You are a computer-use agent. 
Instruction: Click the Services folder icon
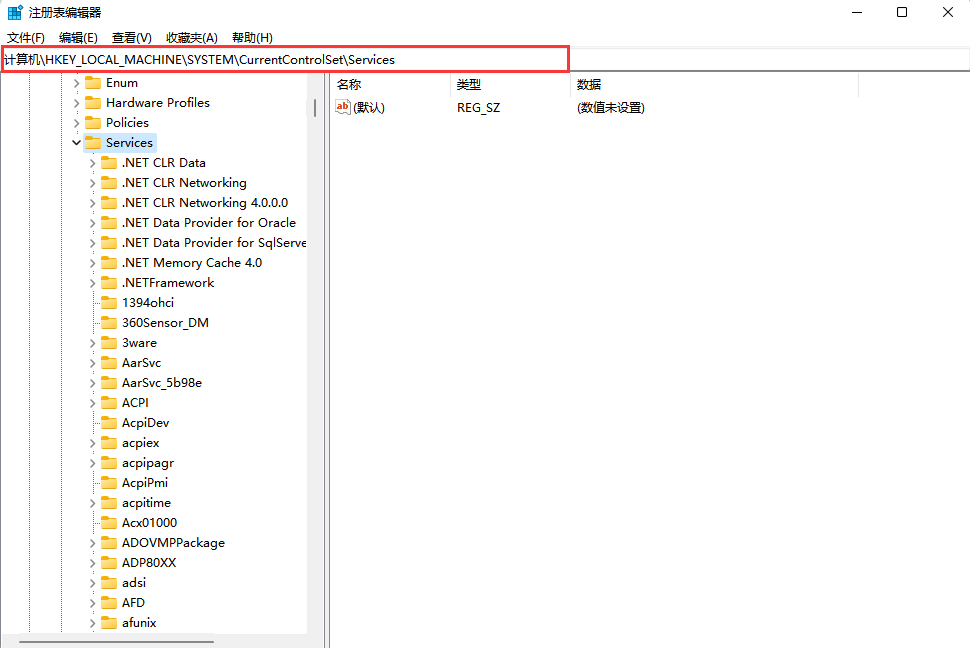(x=93, y=142)
